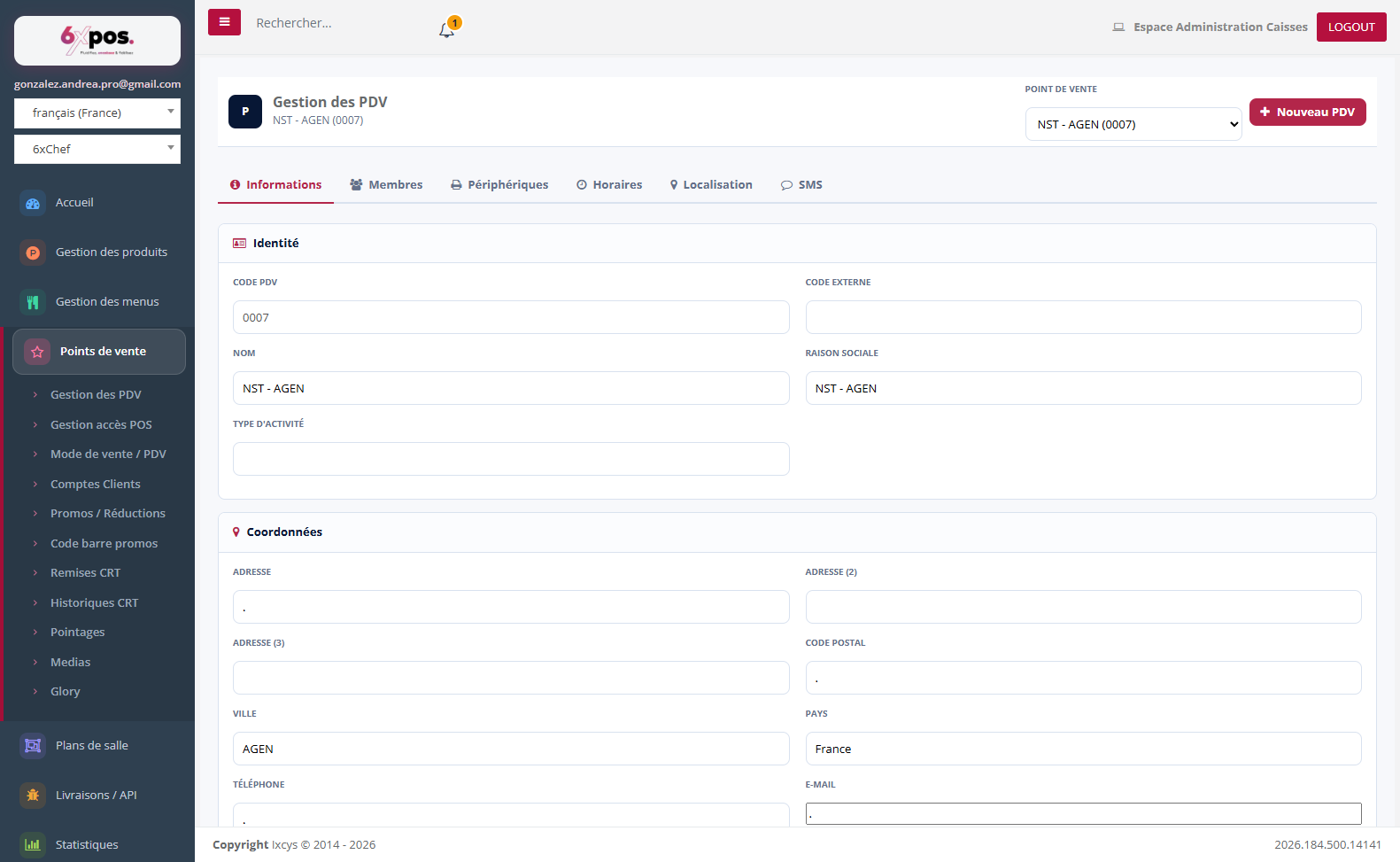Open the notification bell icon
Screen dimensions: 1400x862
(x=446, y=30)
